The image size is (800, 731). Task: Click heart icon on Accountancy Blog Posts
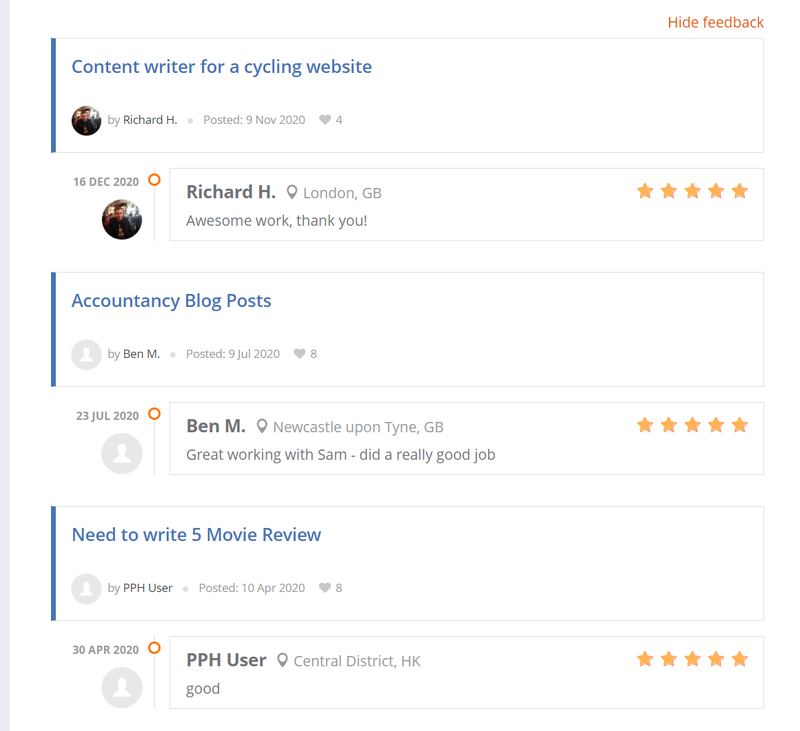click(x=299, y=354)
